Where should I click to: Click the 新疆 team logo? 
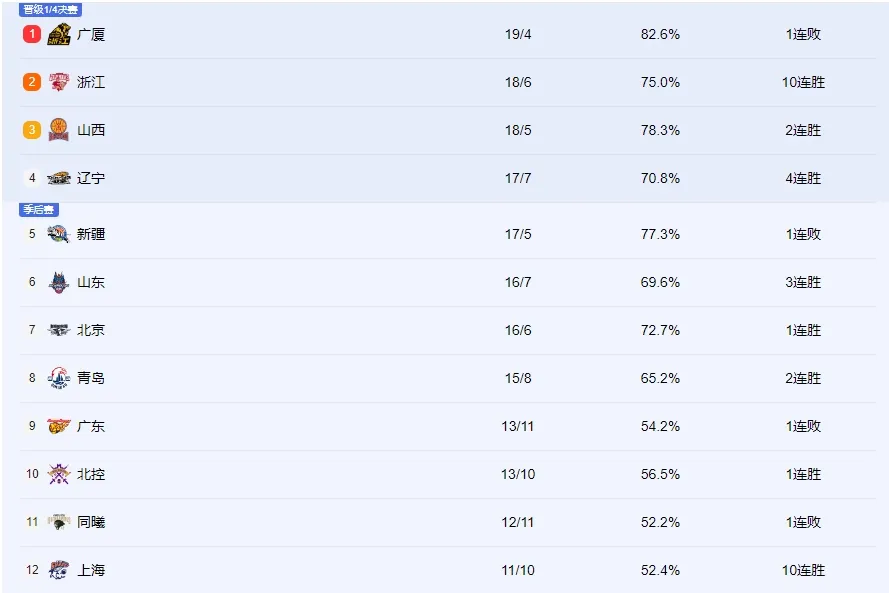pyautogui.click(x=58, y=234)
